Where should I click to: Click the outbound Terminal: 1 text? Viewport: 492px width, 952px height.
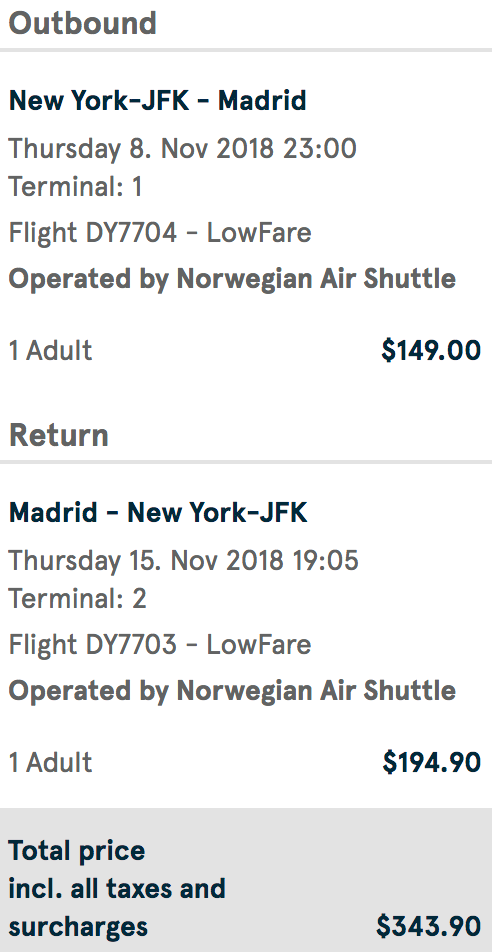click(x=75, y=186)
